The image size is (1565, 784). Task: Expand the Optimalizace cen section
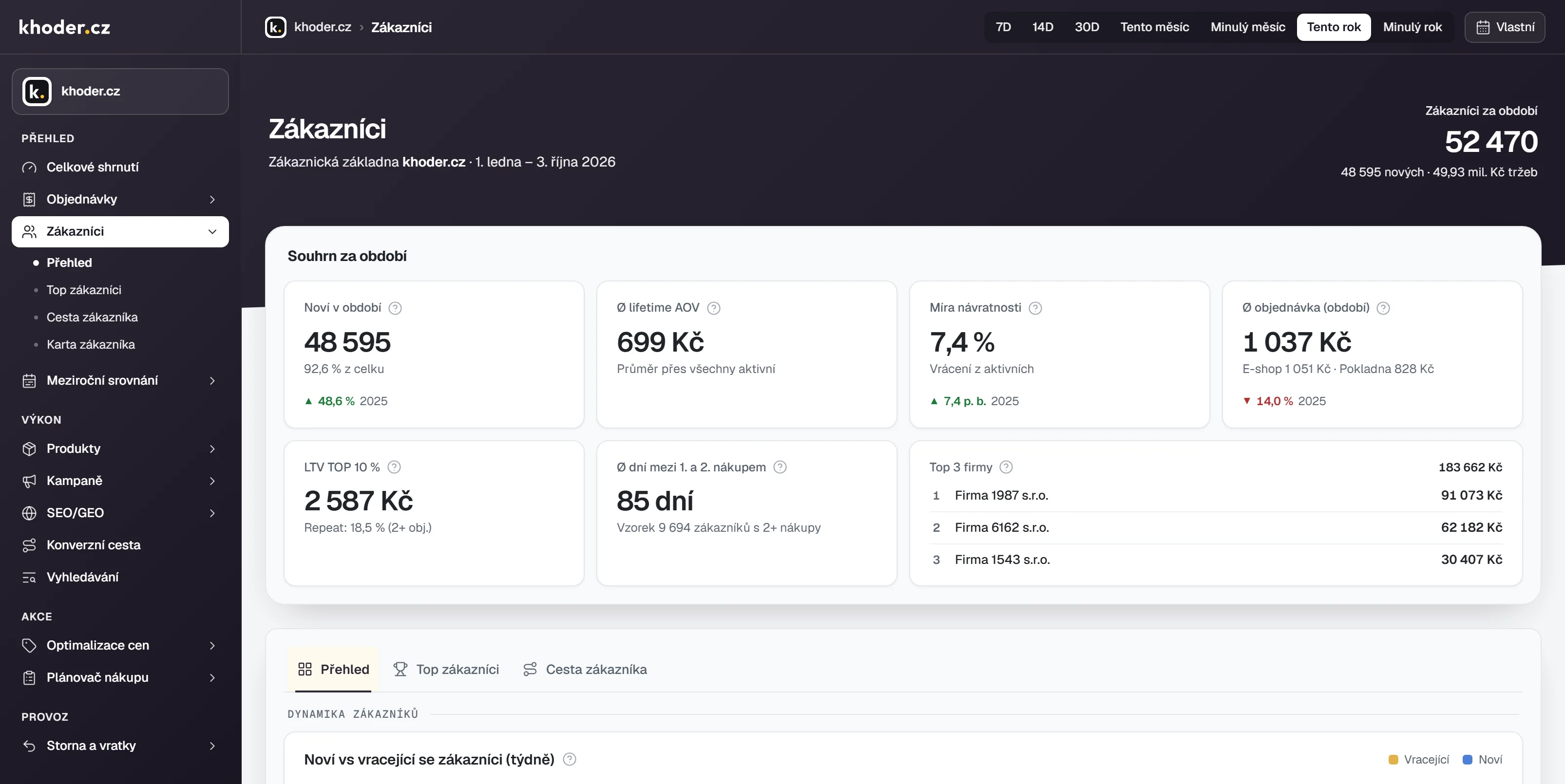120,646
